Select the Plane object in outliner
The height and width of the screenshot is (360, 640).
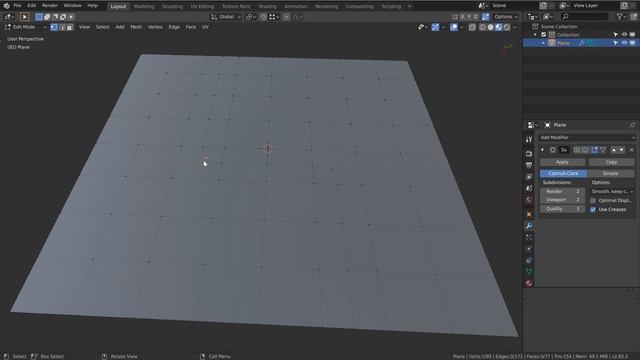(563, 43)
